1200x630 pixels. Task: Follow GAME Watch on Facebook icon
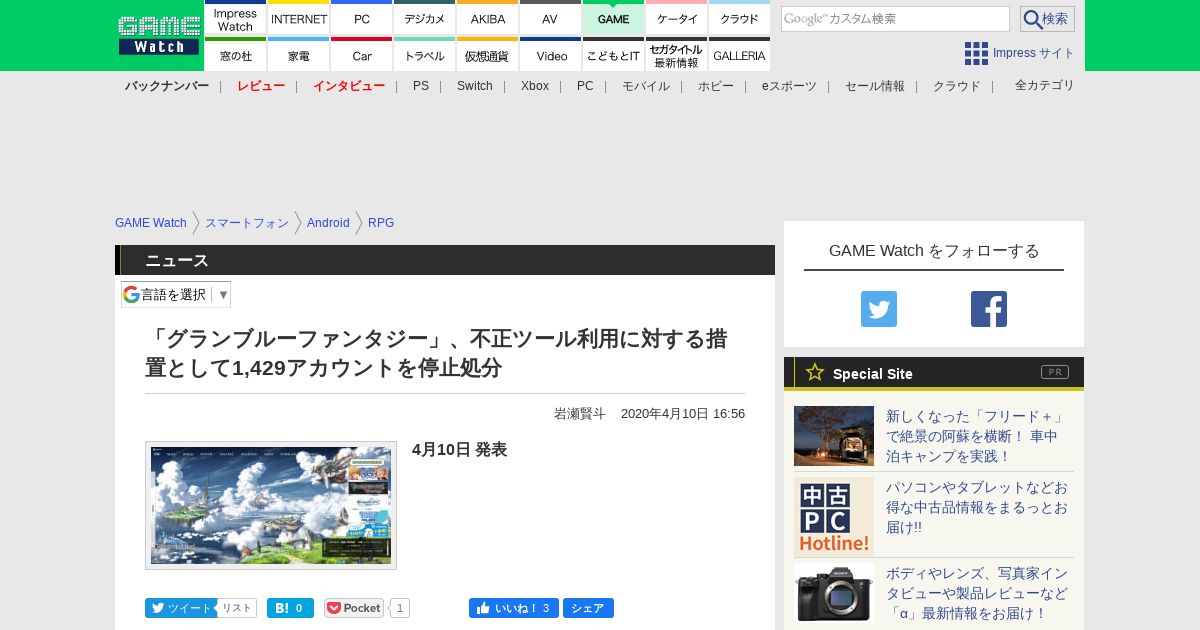pyautogui.click(x=989, y=309)
